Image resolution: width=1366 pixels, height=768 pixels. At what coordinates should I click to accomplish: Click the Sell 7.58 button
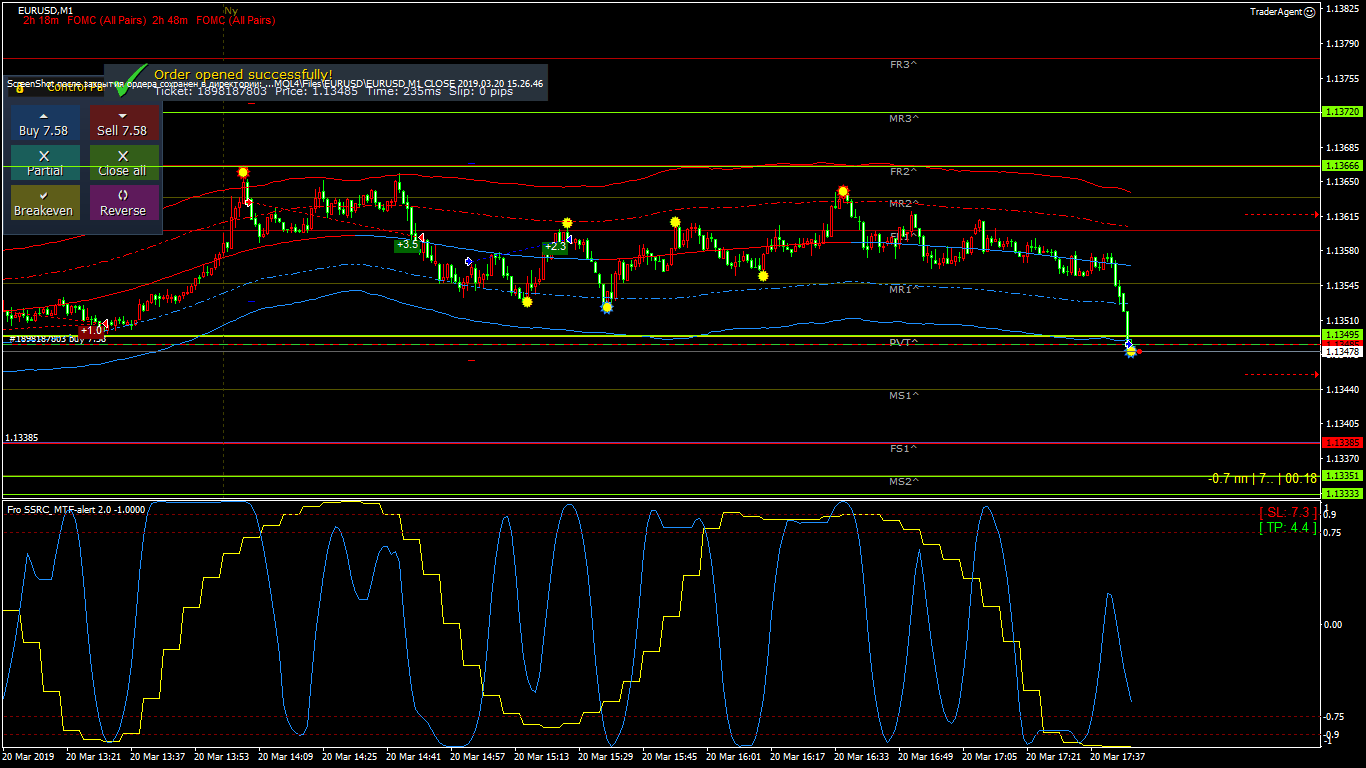pyautogui.click(x=122, y=124)
